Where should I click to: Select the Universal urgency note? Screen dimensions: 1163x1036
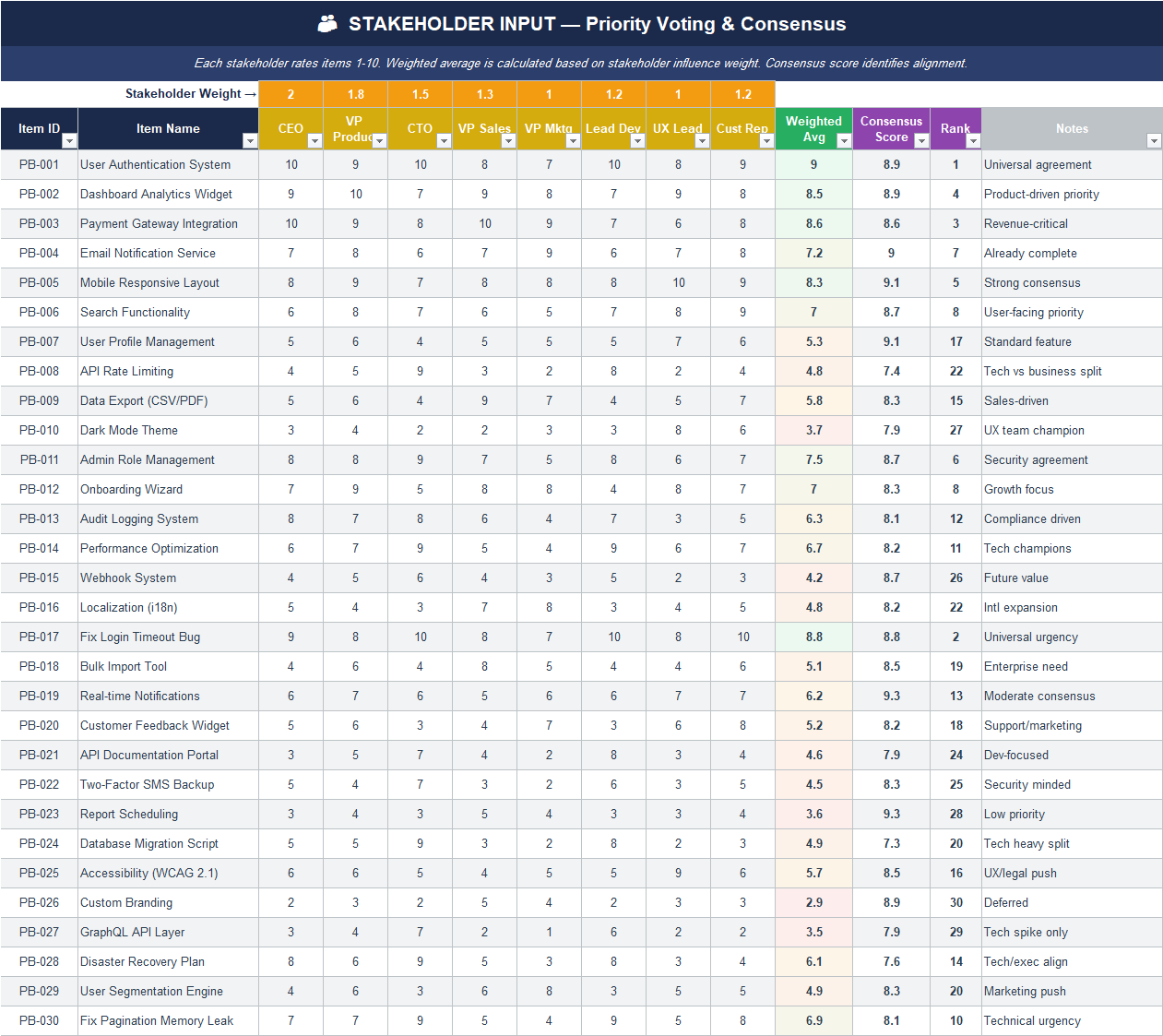(1072, 637)
